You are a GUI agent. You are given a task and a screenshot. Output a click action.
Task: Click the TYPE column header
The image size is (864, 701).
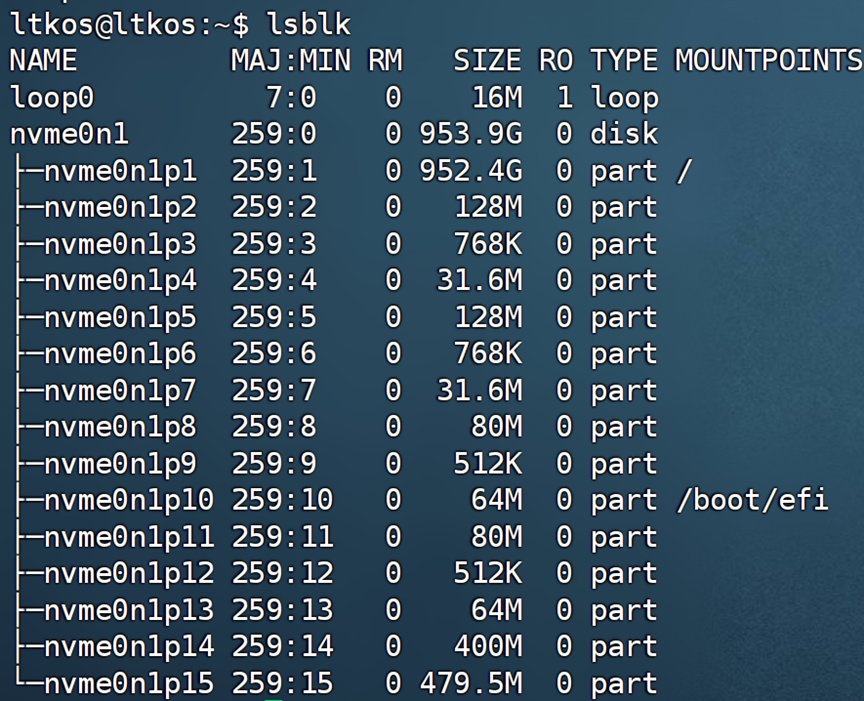point(624,61)
